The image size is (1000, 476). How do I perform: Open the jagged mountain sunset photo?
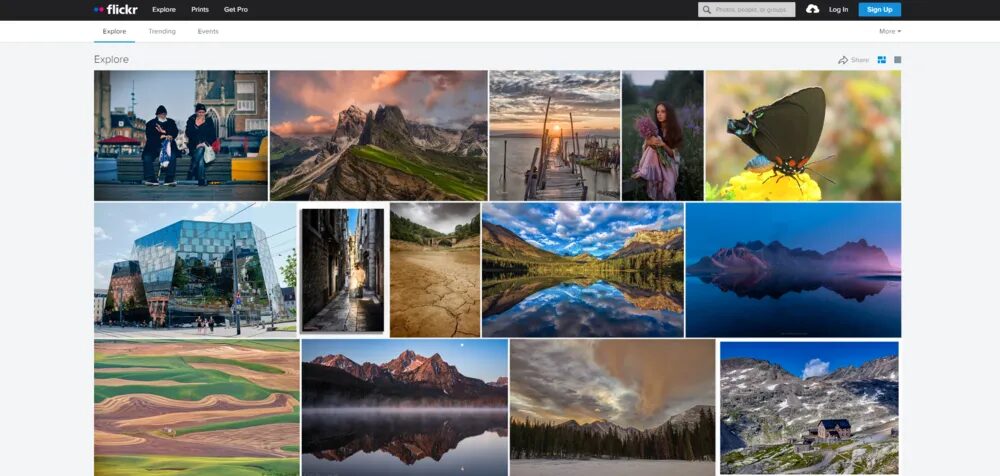coord(378,135)
